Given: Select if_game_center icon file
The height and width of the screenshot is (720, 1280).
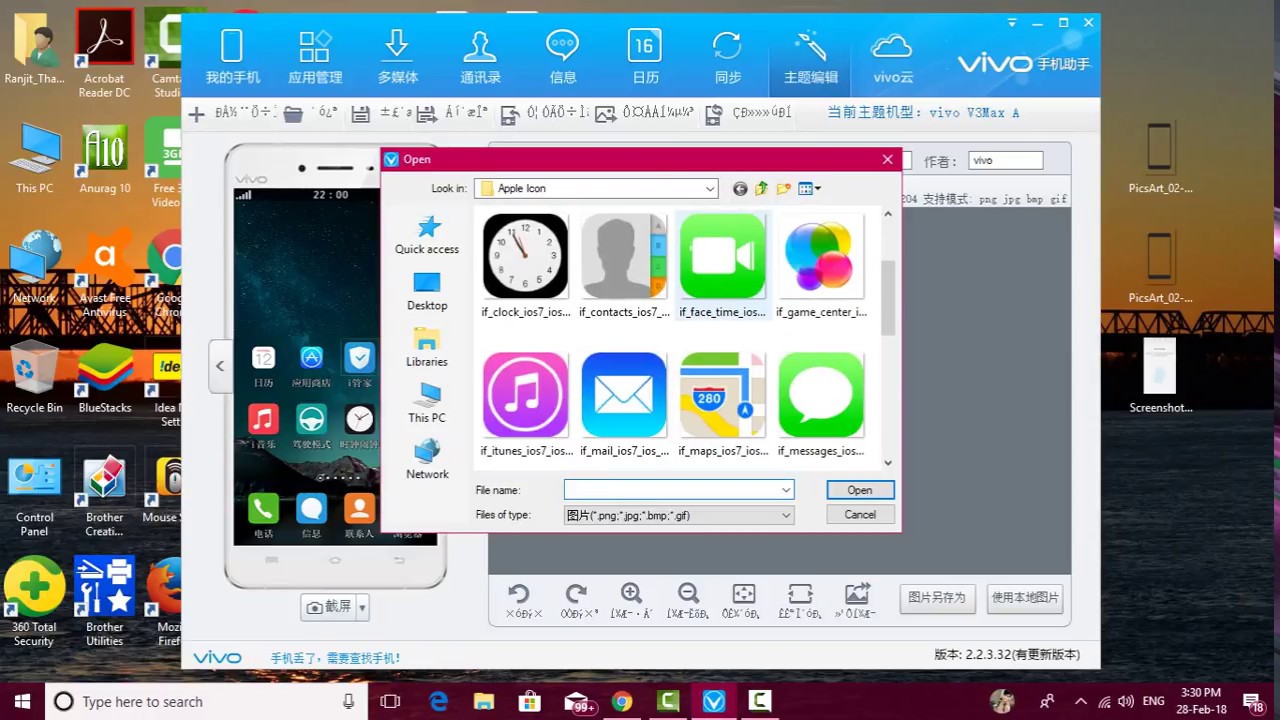Looking at the screenshot, I should coord(821,266).
